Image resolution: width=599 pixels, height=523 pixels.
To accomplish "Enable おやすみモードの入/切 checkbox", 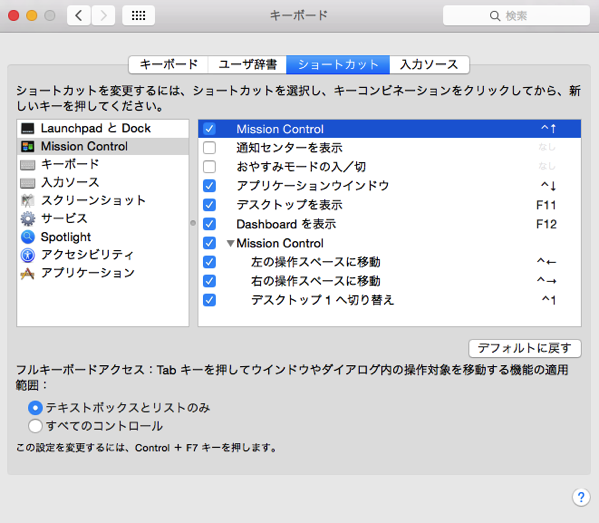I will tap(209, 167).
